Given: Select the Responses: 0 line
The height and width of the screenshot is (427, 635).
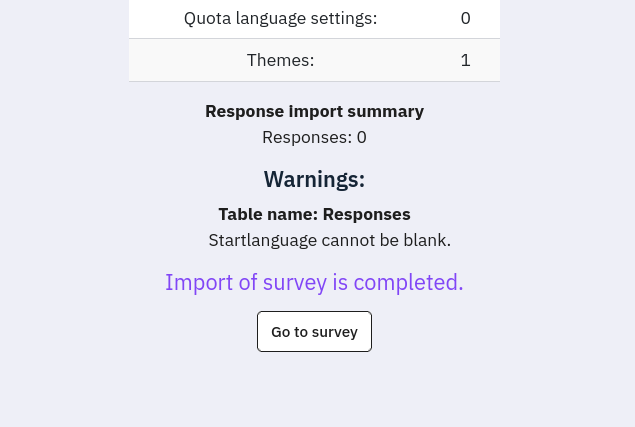Looking at the screenshot, I should pyautogui.click(x=314, y=137).
